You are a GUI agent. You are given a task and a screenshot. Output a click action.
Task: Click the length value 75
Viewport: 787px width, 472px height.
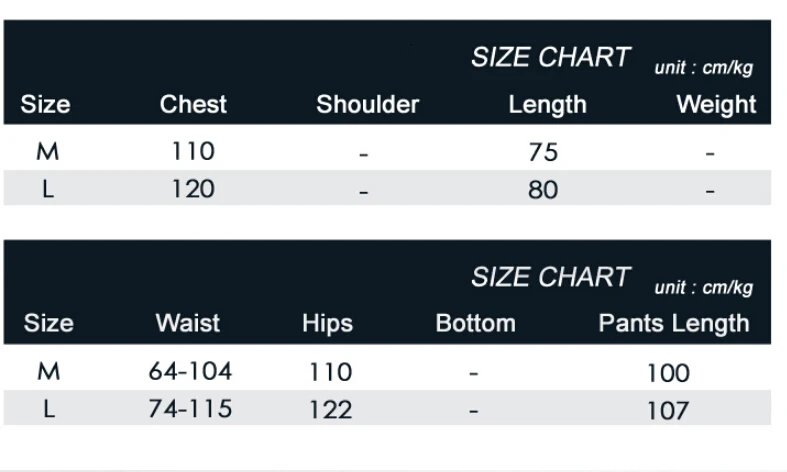coord(543,152)
